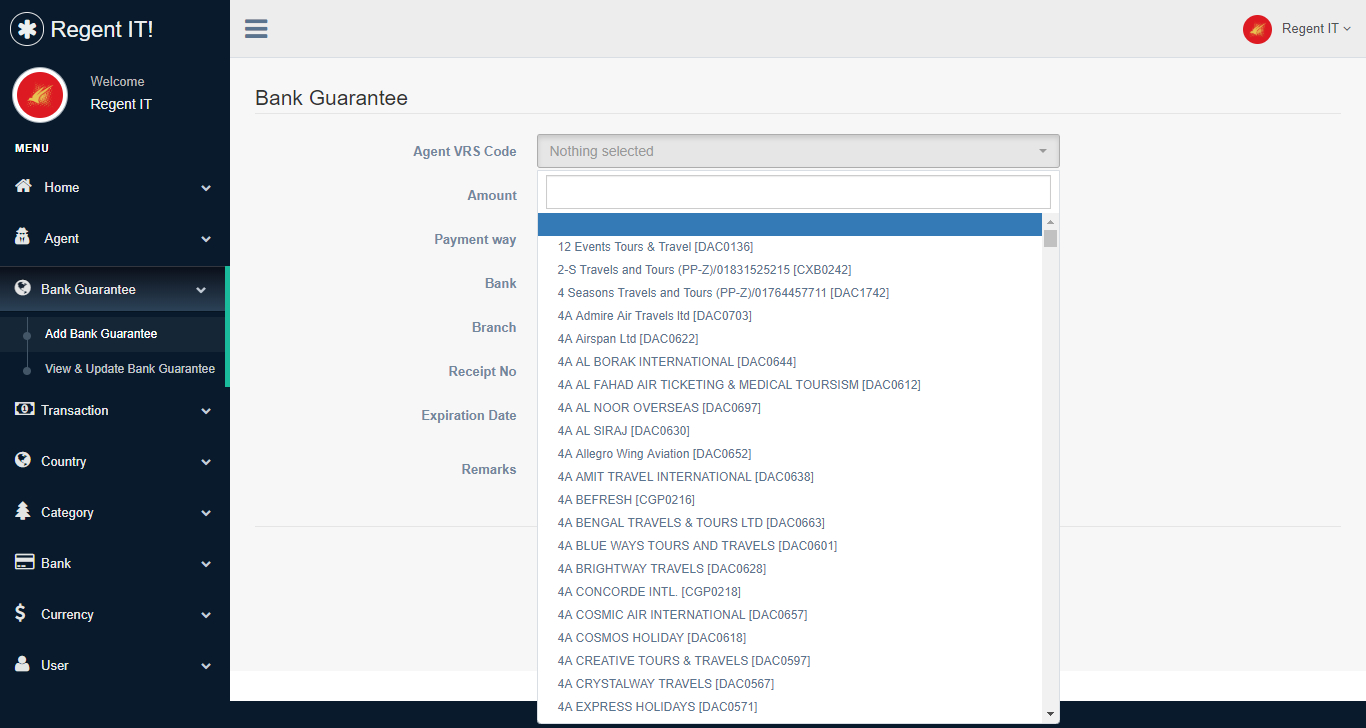Expand the Home menu chevron
The width and height of the screenshot is (1366, 728).
pos(206,188)
